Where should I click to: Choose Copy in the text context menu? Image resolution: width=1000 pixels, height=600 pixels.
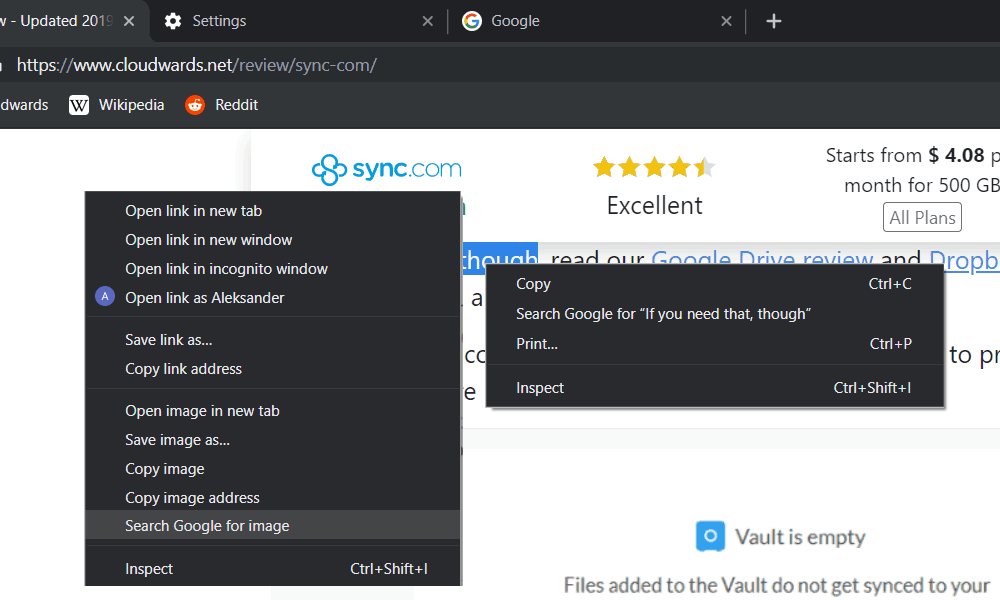(x=533, y=284)
